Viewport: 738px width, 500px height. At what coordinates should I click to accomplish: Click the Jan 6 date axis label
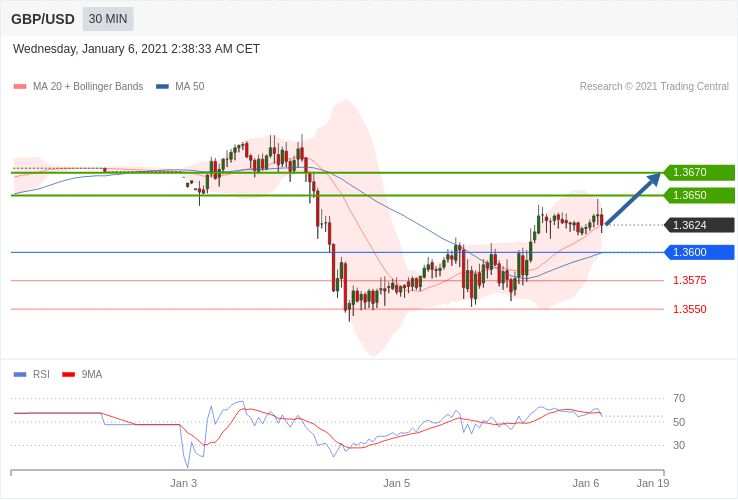586,484
